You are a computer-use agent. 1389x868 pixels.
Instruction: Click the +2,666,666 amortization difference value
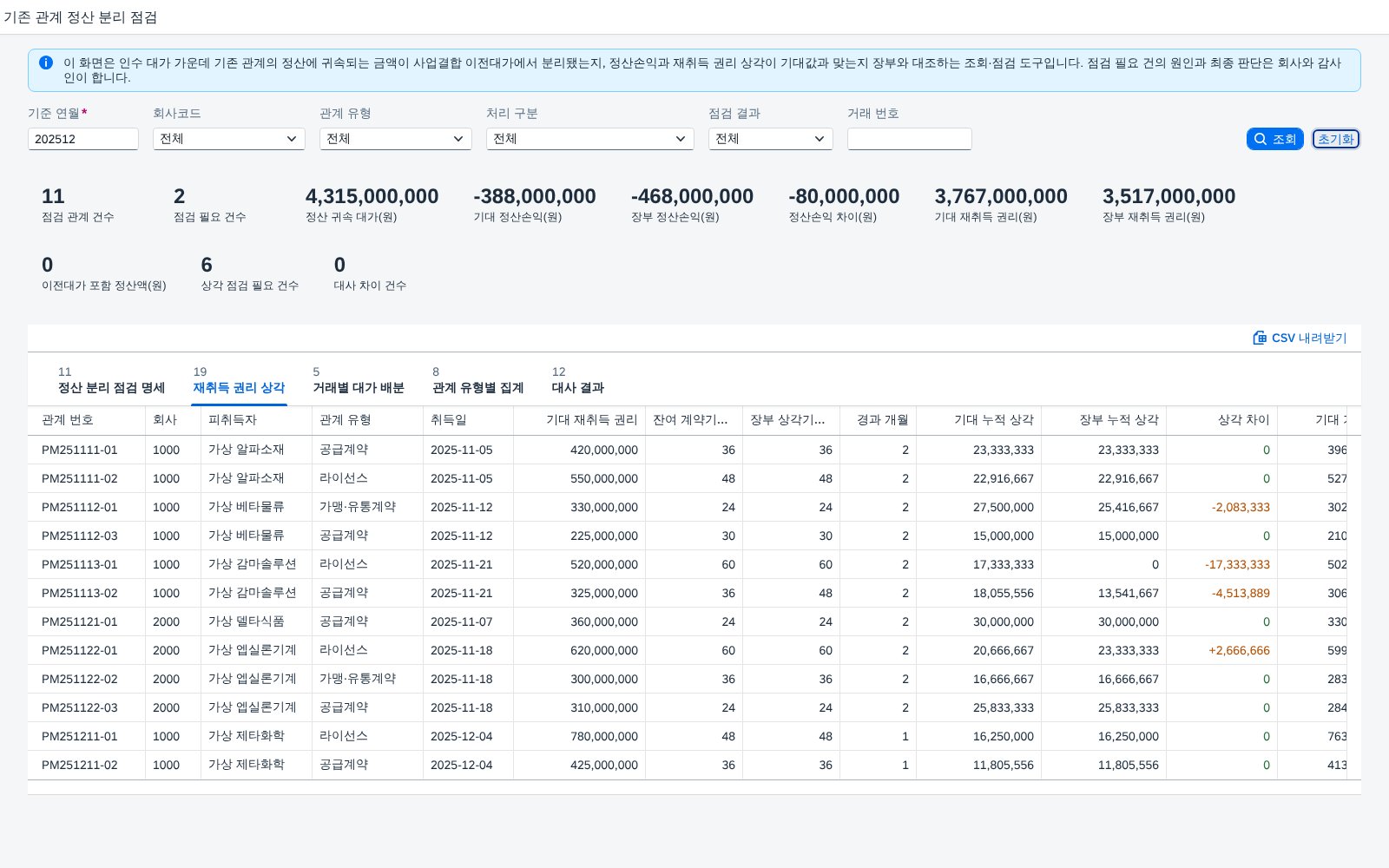coord(1239,650)
